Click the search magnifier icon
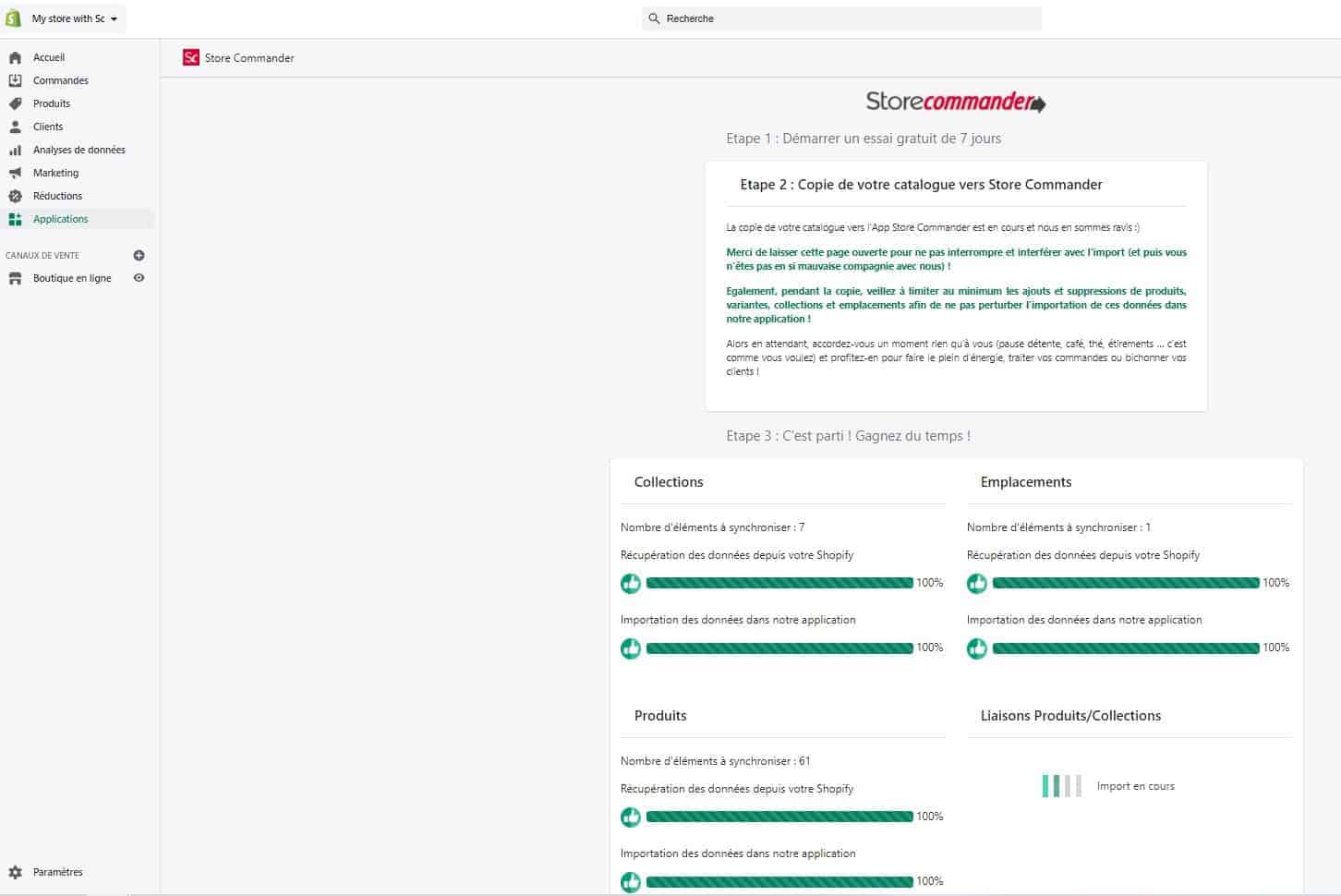Viewport: 1341px width, 896px height. click(x=654, y=18)
